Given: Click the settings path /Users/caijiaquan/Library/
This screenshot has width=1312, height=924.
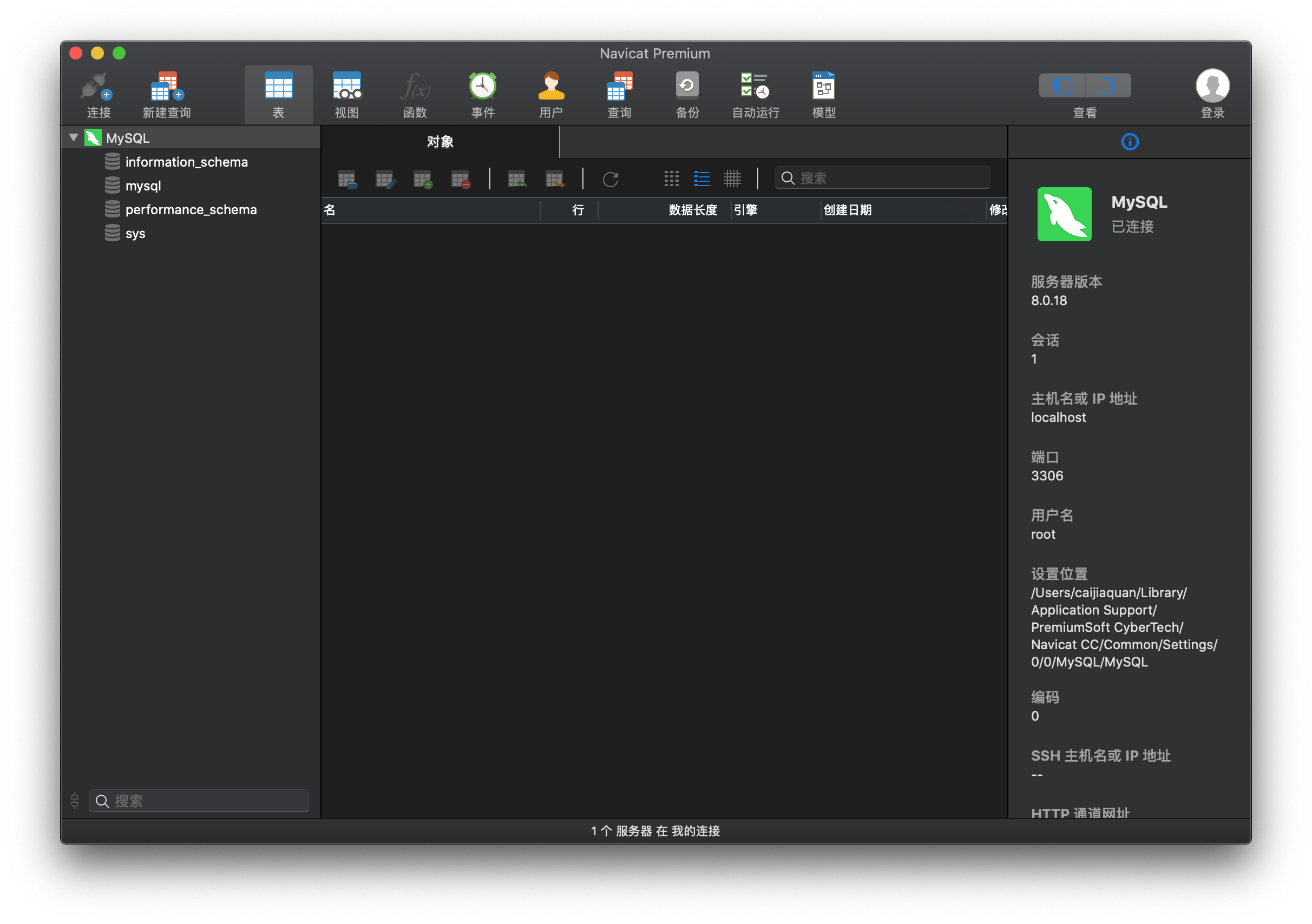Looking at the screenshot, I should coord(1108,593).
